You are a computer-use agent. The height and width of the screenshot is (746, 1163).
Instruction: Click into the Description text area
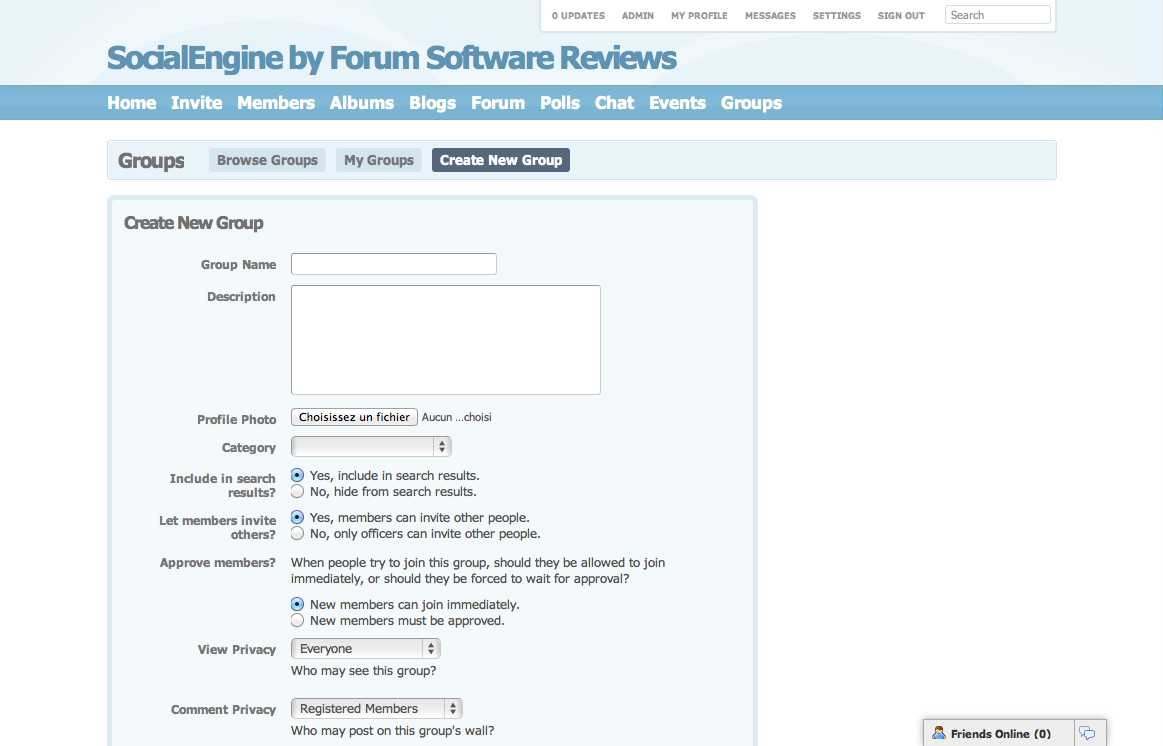point(446,340)
